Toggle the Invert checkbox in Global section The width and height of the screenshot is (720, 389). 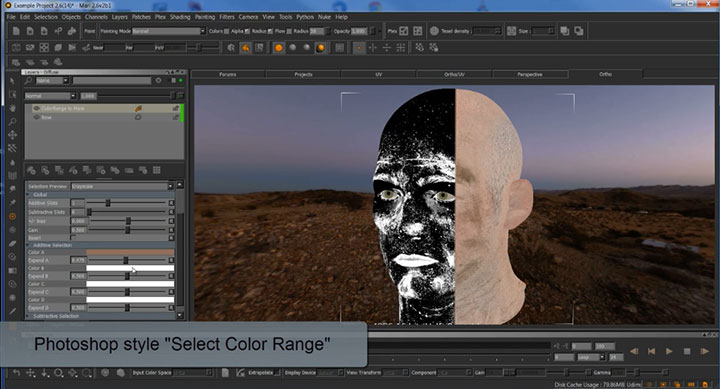[73, 237]
